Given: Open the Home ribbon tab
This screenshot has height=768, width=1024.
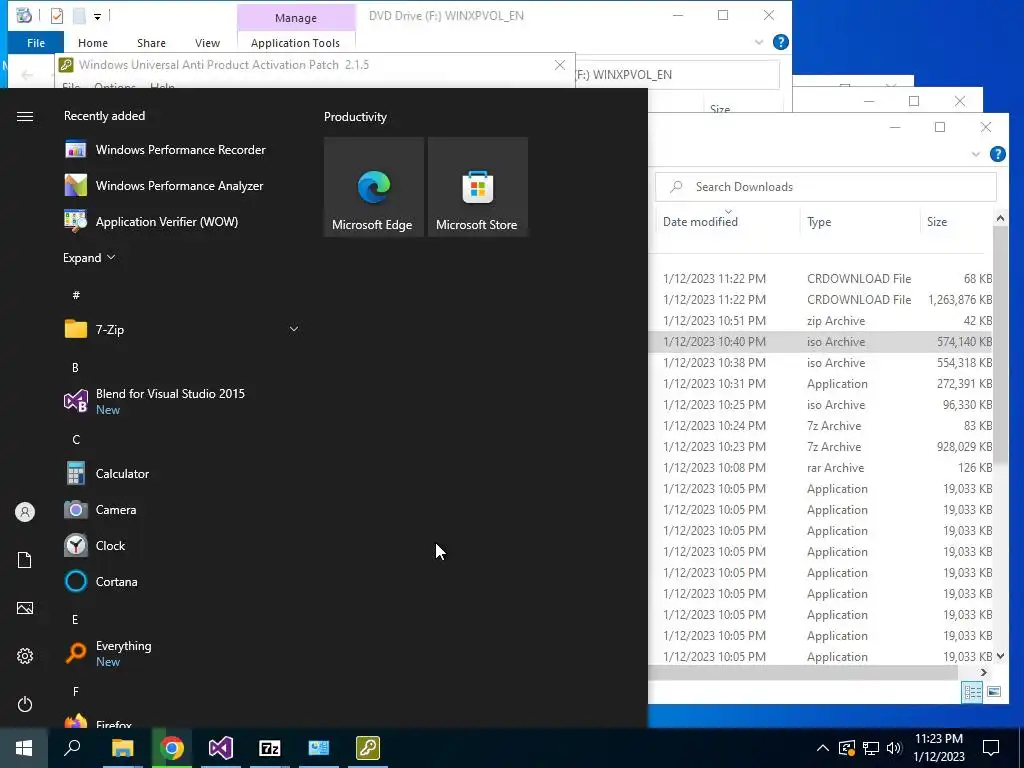Looking at the screenshot, I should (x=93, y=42).
